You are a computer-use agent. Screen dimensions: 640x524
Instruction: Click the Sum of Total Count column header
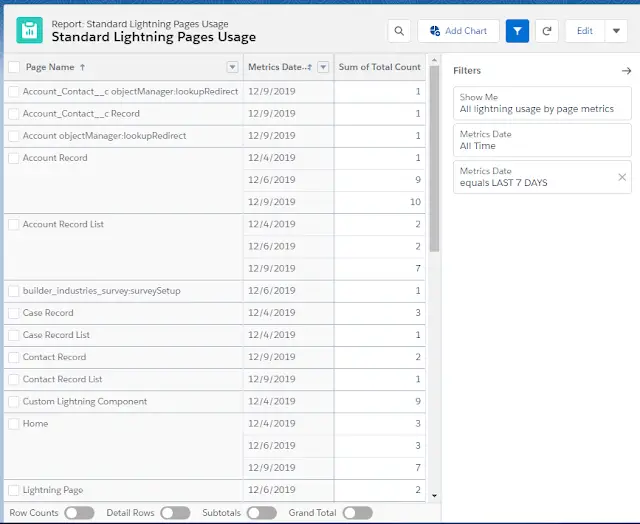379,67
